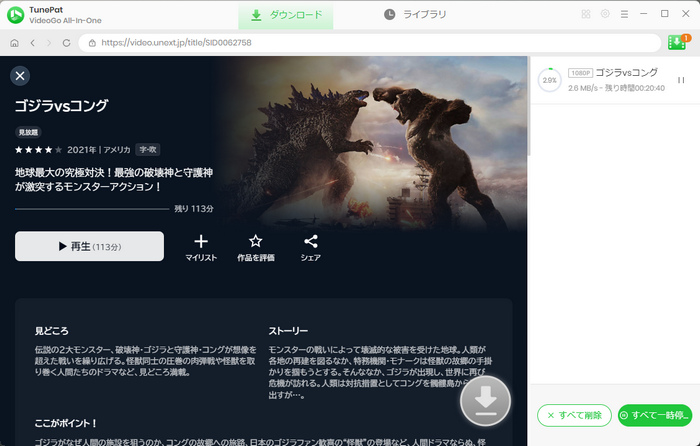Image resolution: width=700 pixels, height=446 pixels.
Task: Click the circular 2.9% download progress indicator
Action: (549, 80)
